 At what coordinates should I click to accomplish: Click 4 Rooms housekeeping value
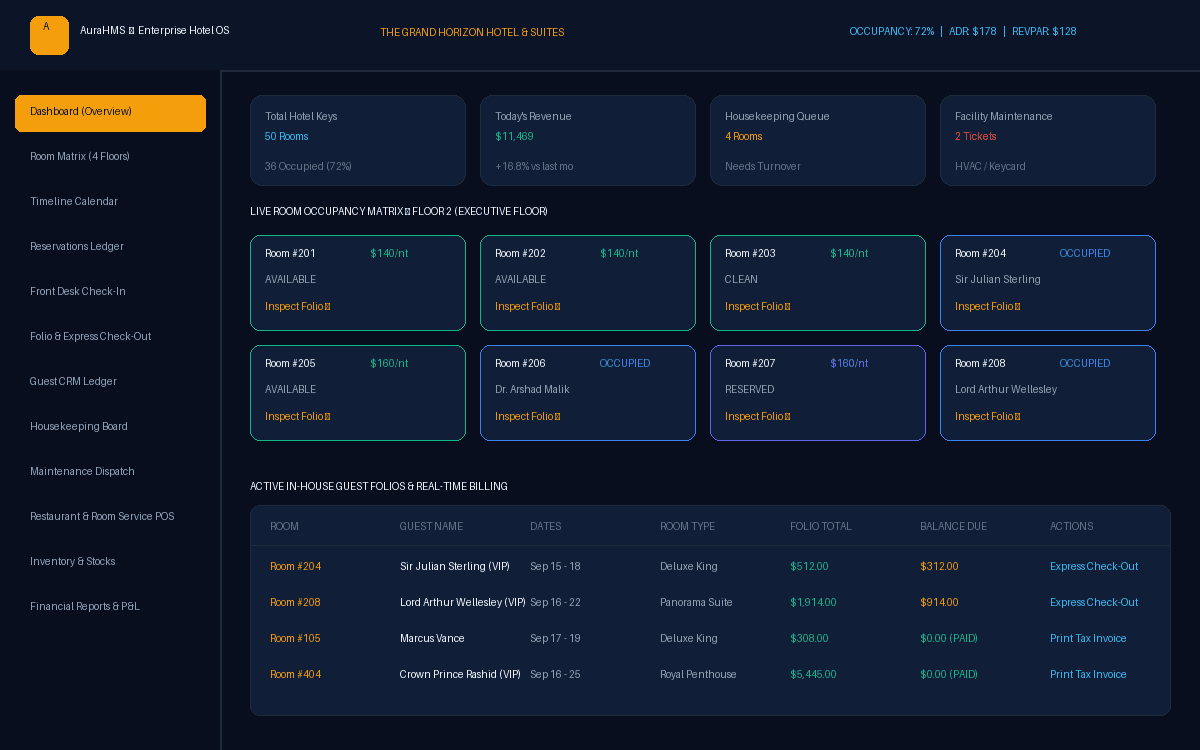[744, 137]
